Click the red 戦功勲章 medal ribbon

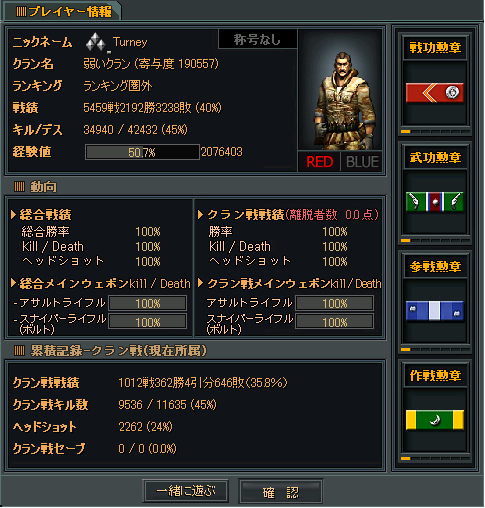click(435, 93)
